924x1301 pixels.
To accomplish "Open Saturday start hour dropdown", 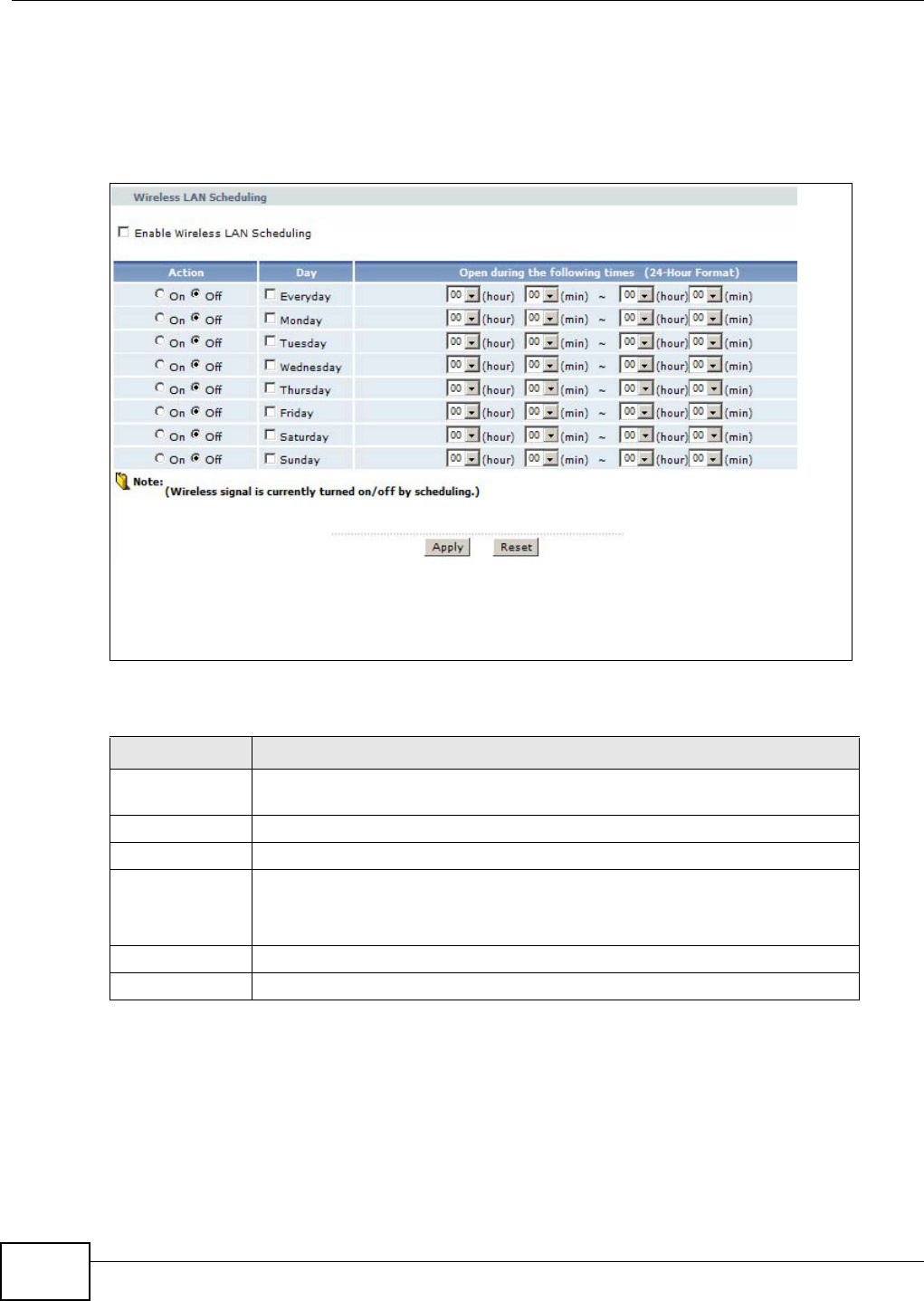I will pos(463,436).
